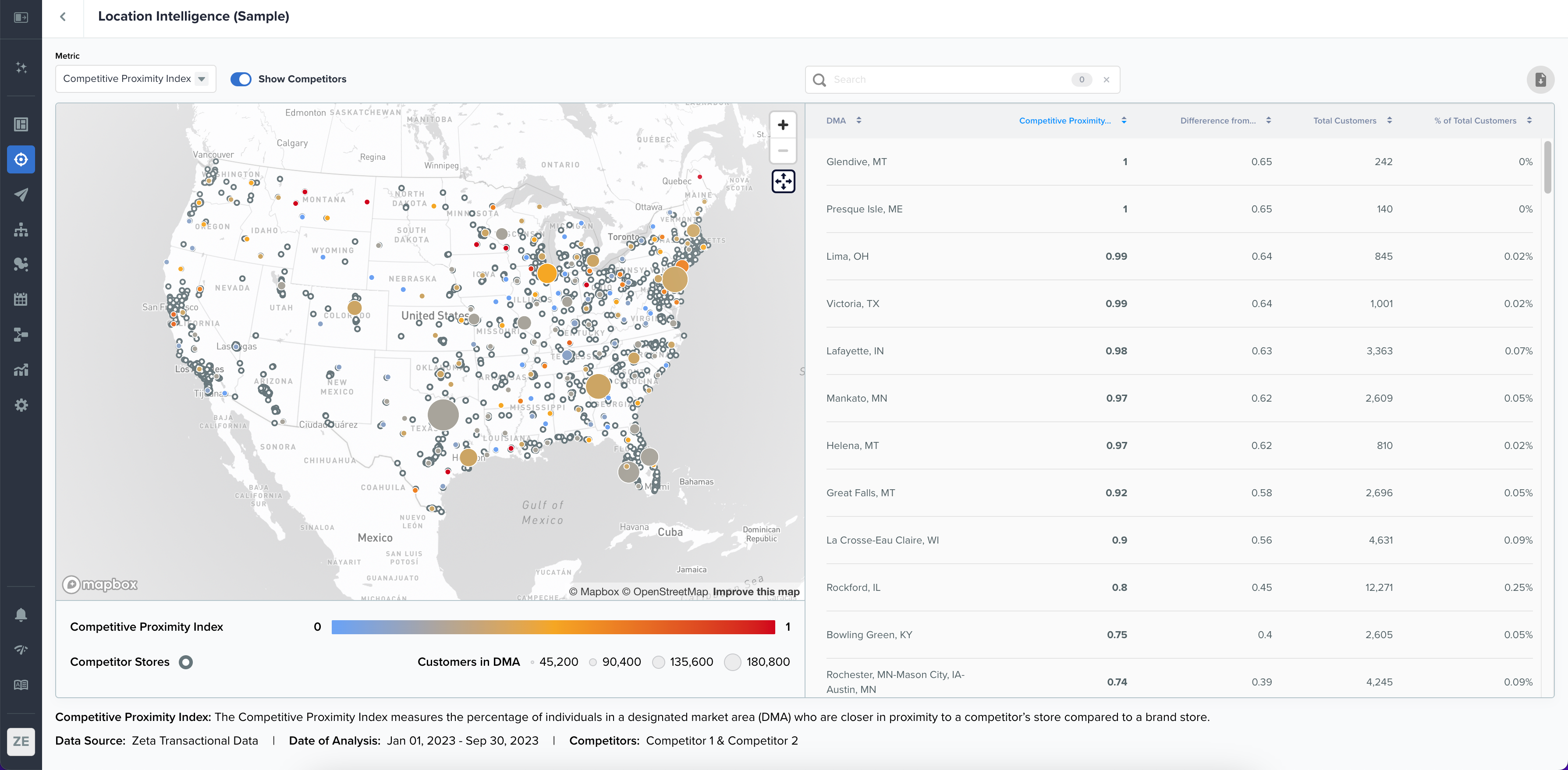Image resolution: width=1568 pixels, height=770 pixels.
Task: Click the large New York area bubble
Action: tap(674, 279)
